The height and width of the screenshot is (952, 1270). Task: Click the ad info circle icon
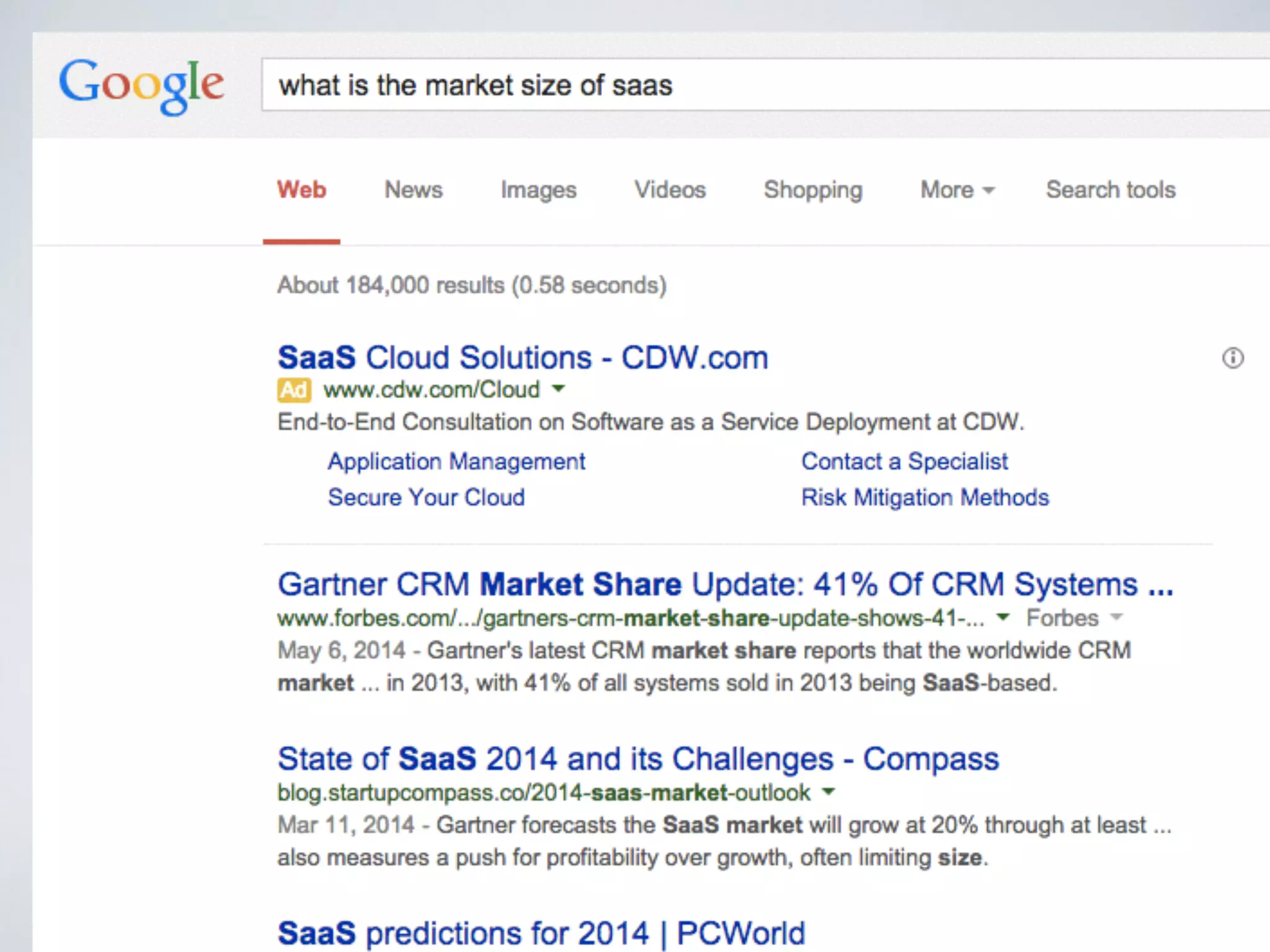(x=1233, y=358)
